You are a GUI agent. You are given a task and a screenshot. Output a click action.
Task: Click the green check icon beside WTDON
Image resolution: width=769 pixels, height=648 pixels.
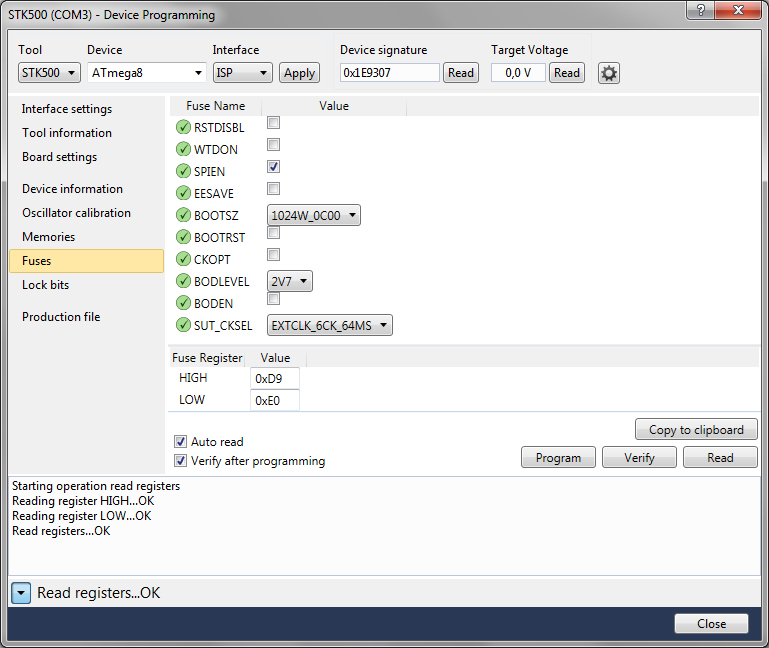pos(183,149)
